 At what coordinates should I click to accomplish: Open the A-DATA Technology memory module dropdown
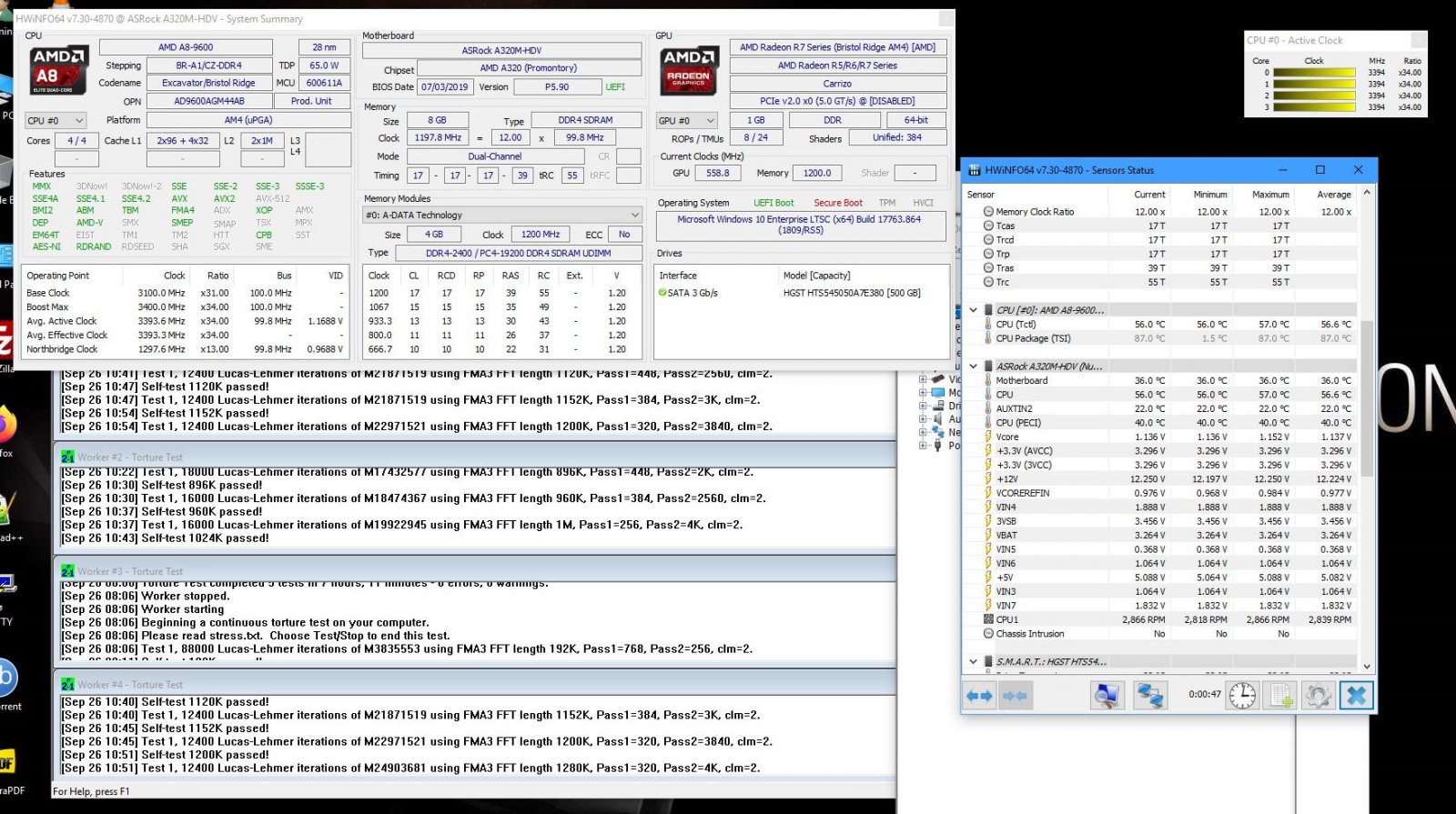click(x=503, y=216)
